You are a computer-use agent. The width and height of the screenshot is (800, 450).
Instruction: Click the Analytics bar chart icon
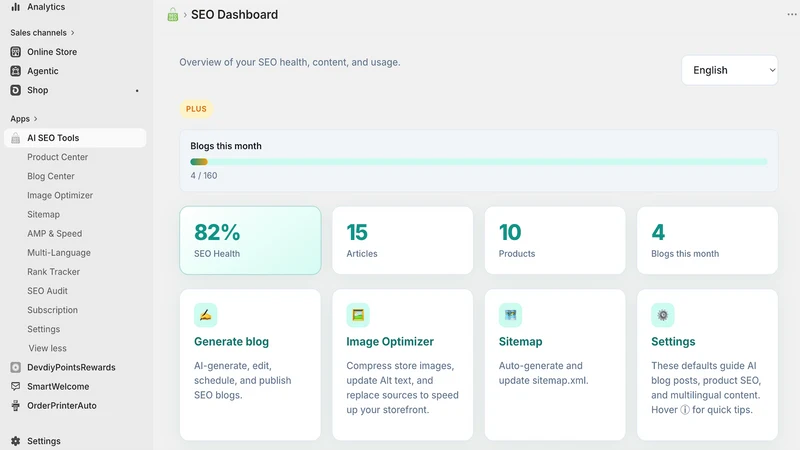pyautogui.click(x=16, y=7)
